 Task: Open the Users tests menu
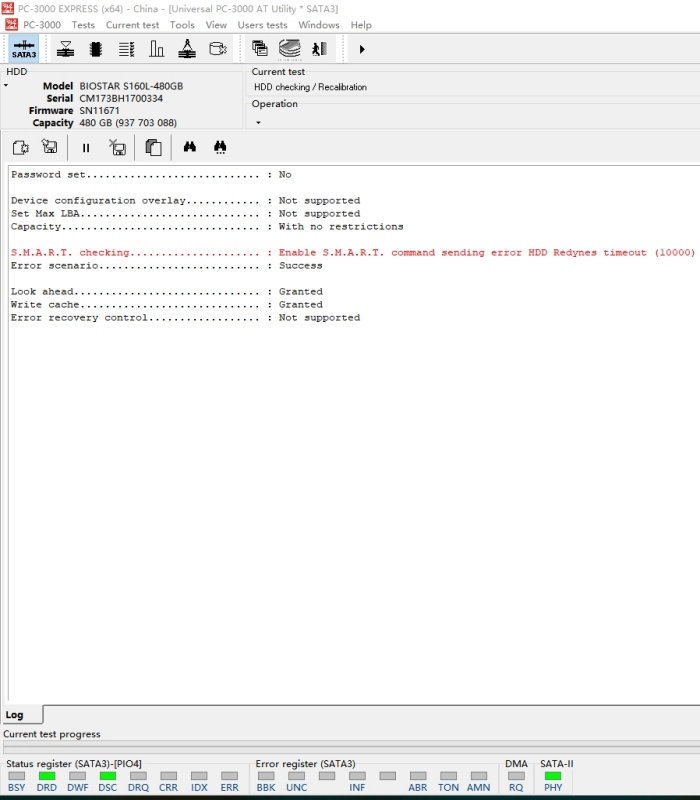262,25
